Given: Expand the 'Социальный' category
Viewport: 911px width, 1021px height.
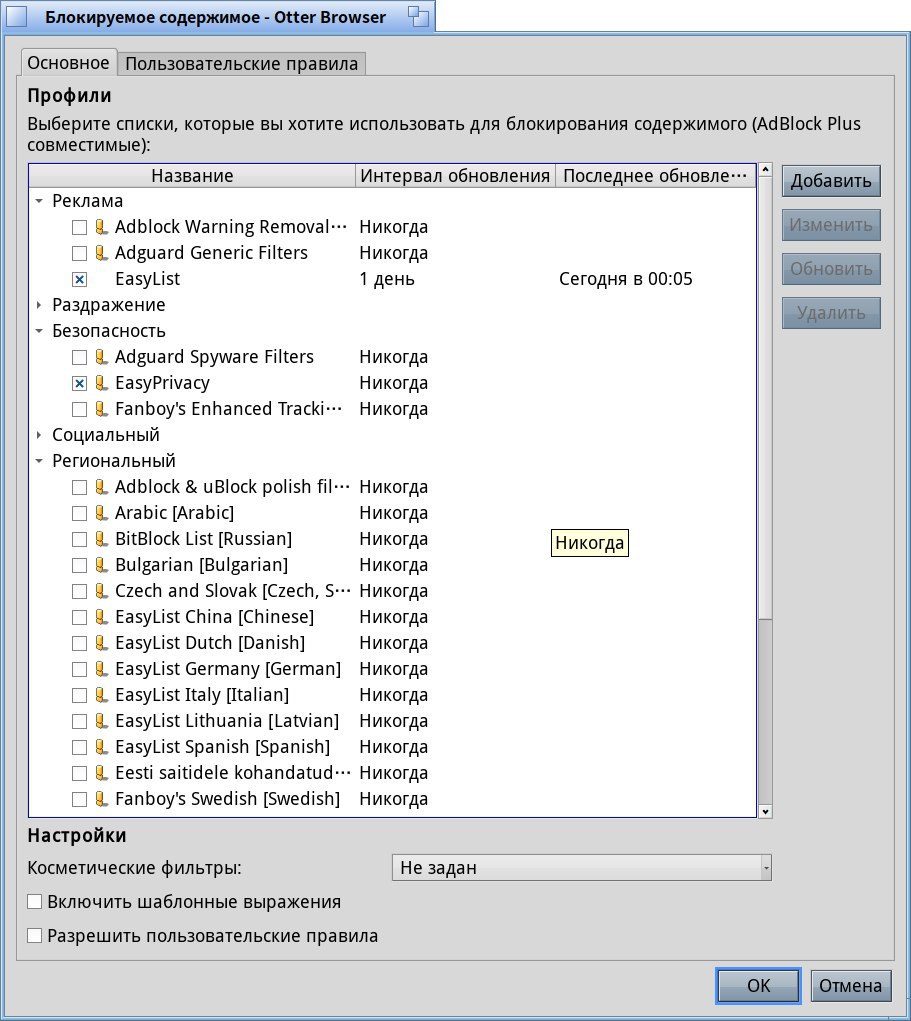Looking at the screenshot, I should 39,435.
